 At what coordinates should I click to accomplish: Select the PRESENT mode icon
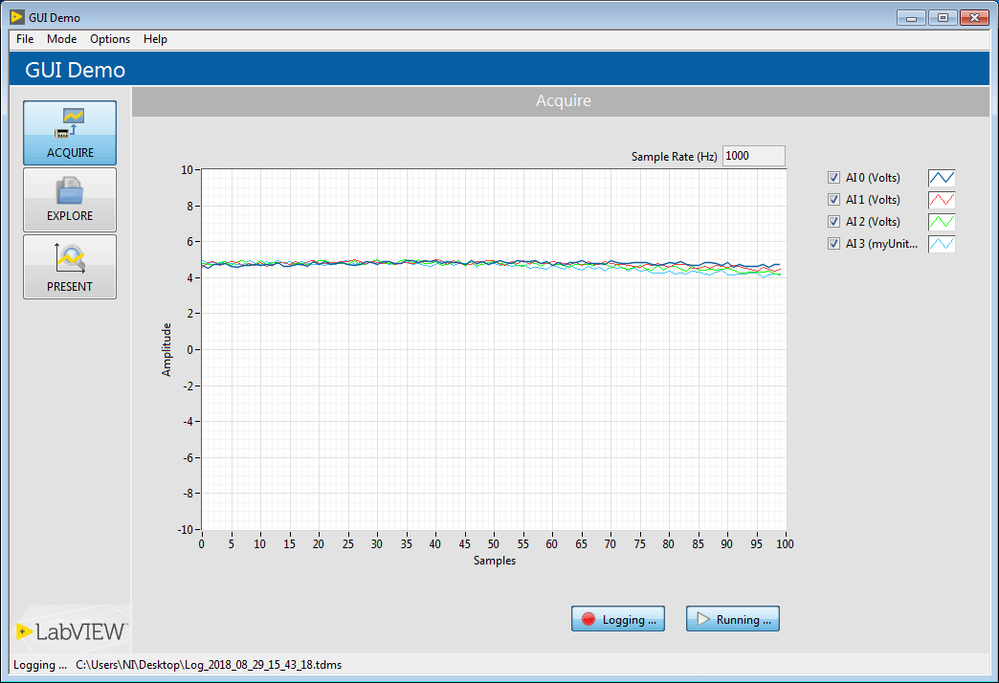[x=70, y=266]
